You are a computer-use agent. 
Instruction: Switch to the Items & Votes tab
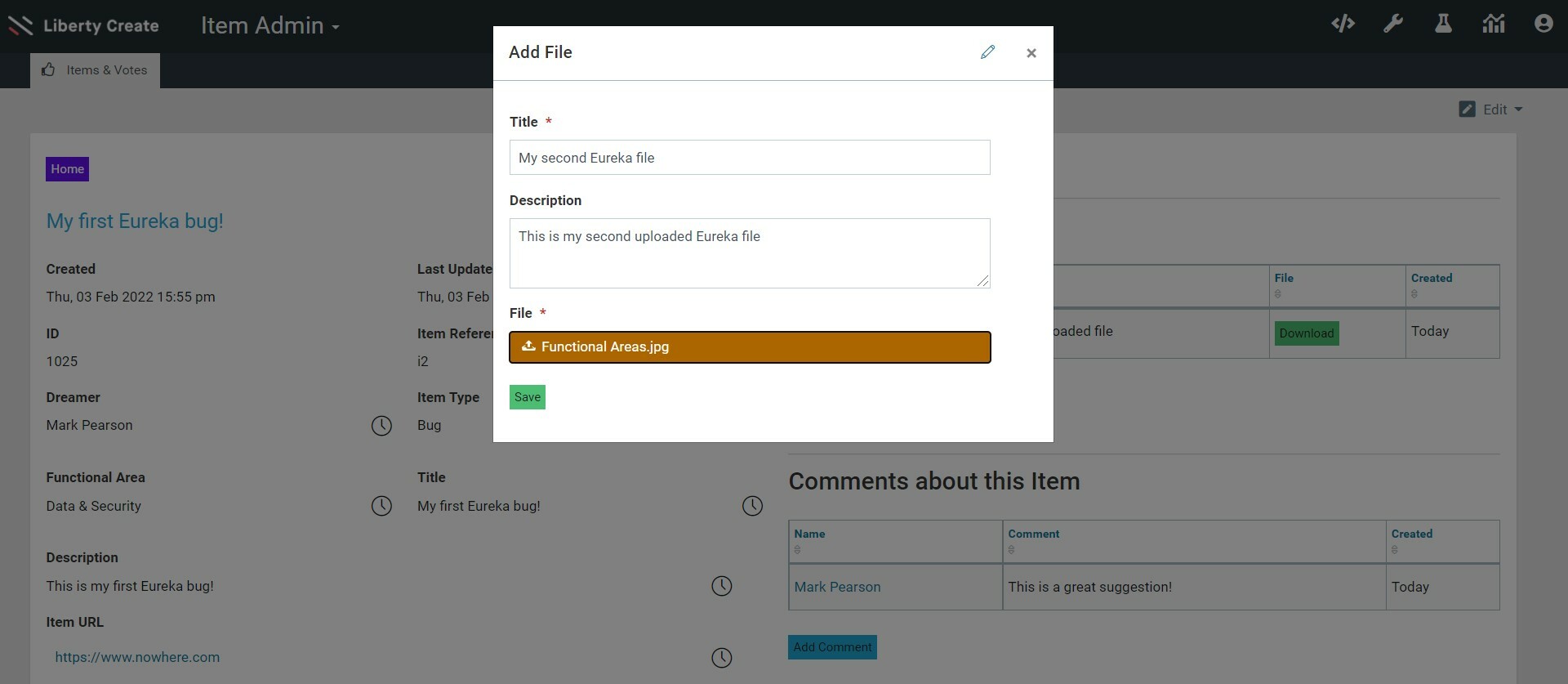96,70
